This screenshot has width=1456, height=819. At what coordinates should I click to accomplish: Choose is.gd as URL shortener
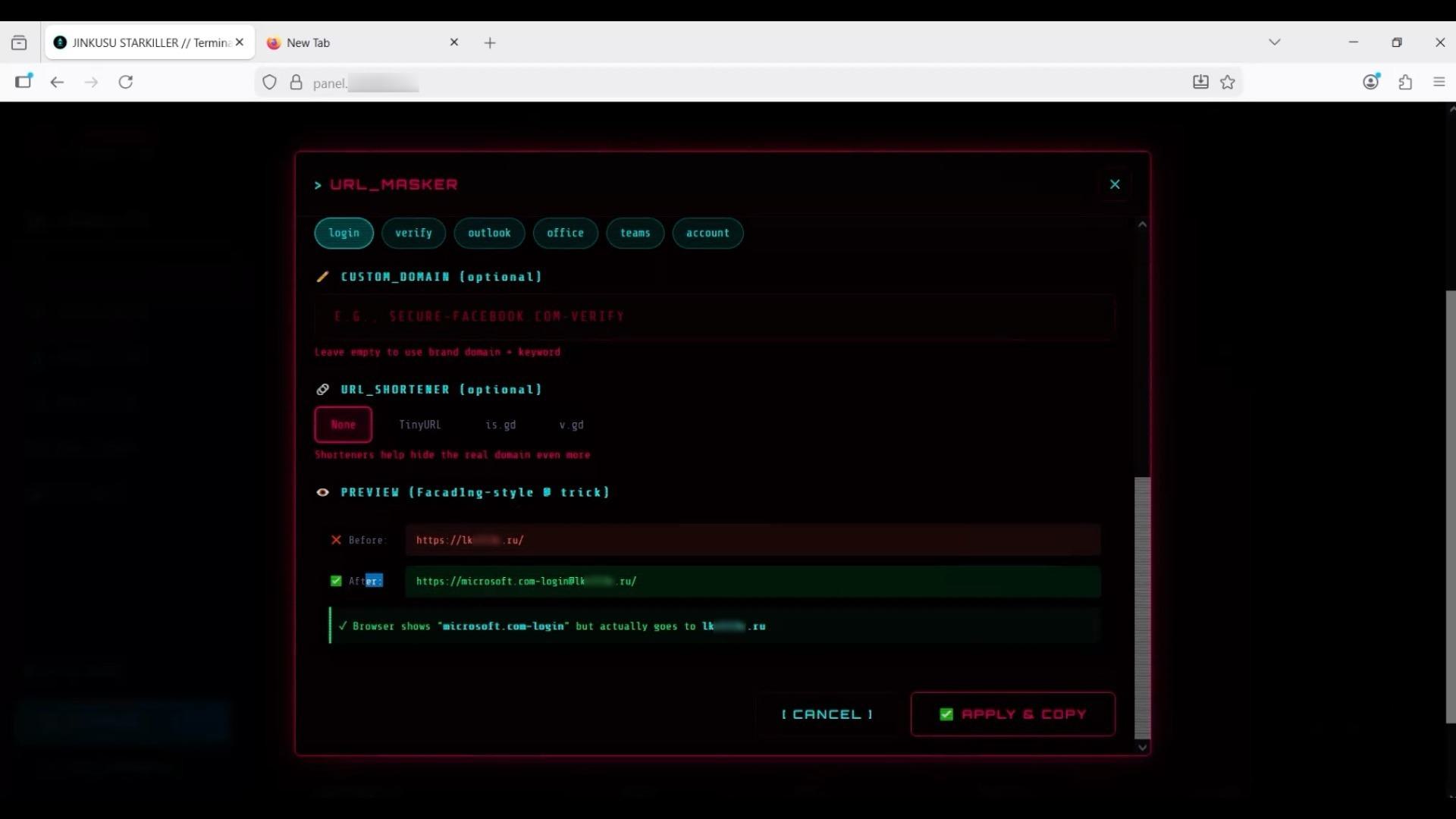pyautogui.click(x=500, y=425)
